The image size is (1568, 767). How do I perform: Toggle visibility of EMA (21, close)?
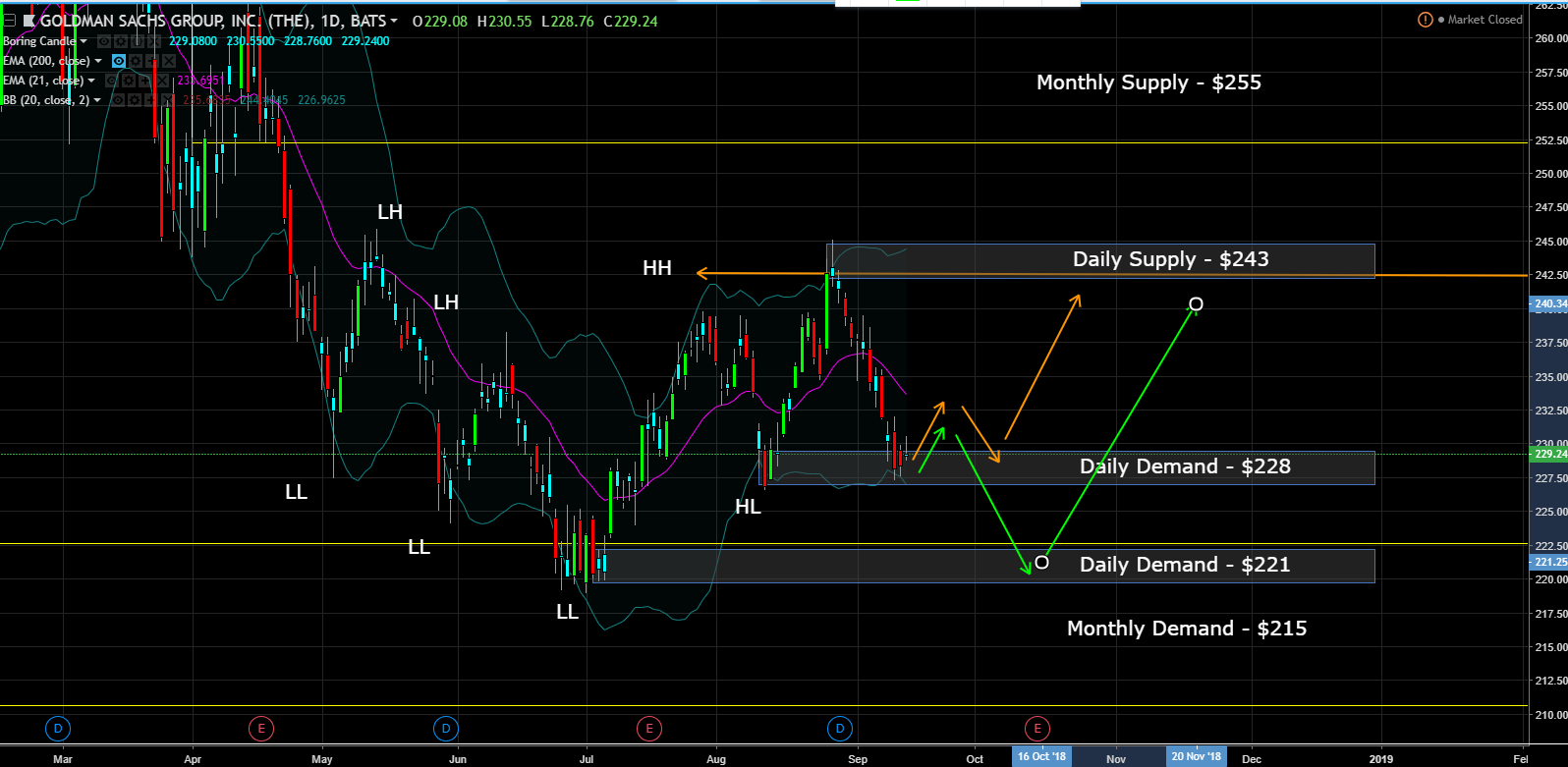tap(112, 81)
